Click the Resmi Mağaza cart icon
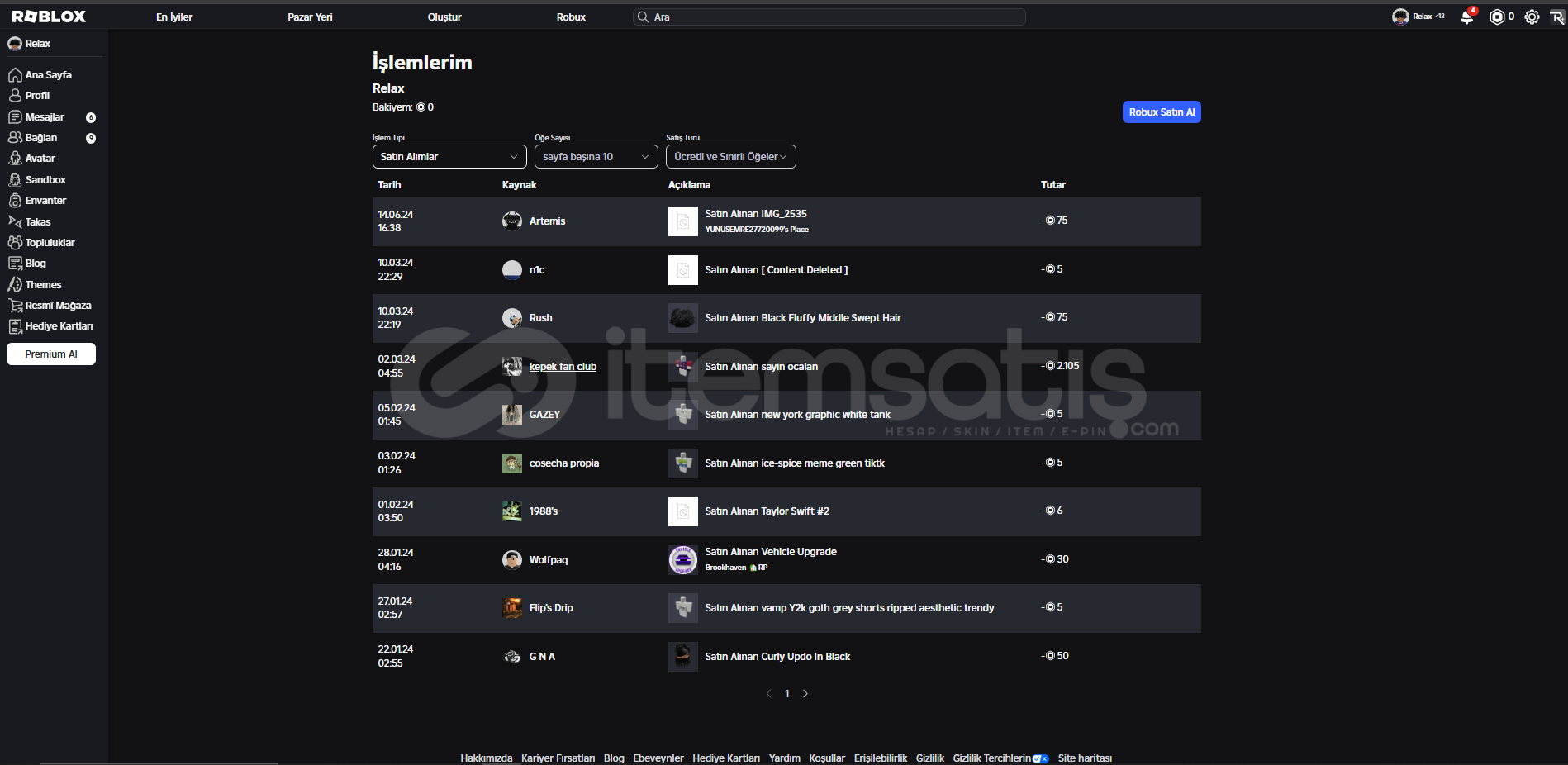This screenshot has width=1568, height=765. [15, 306]
